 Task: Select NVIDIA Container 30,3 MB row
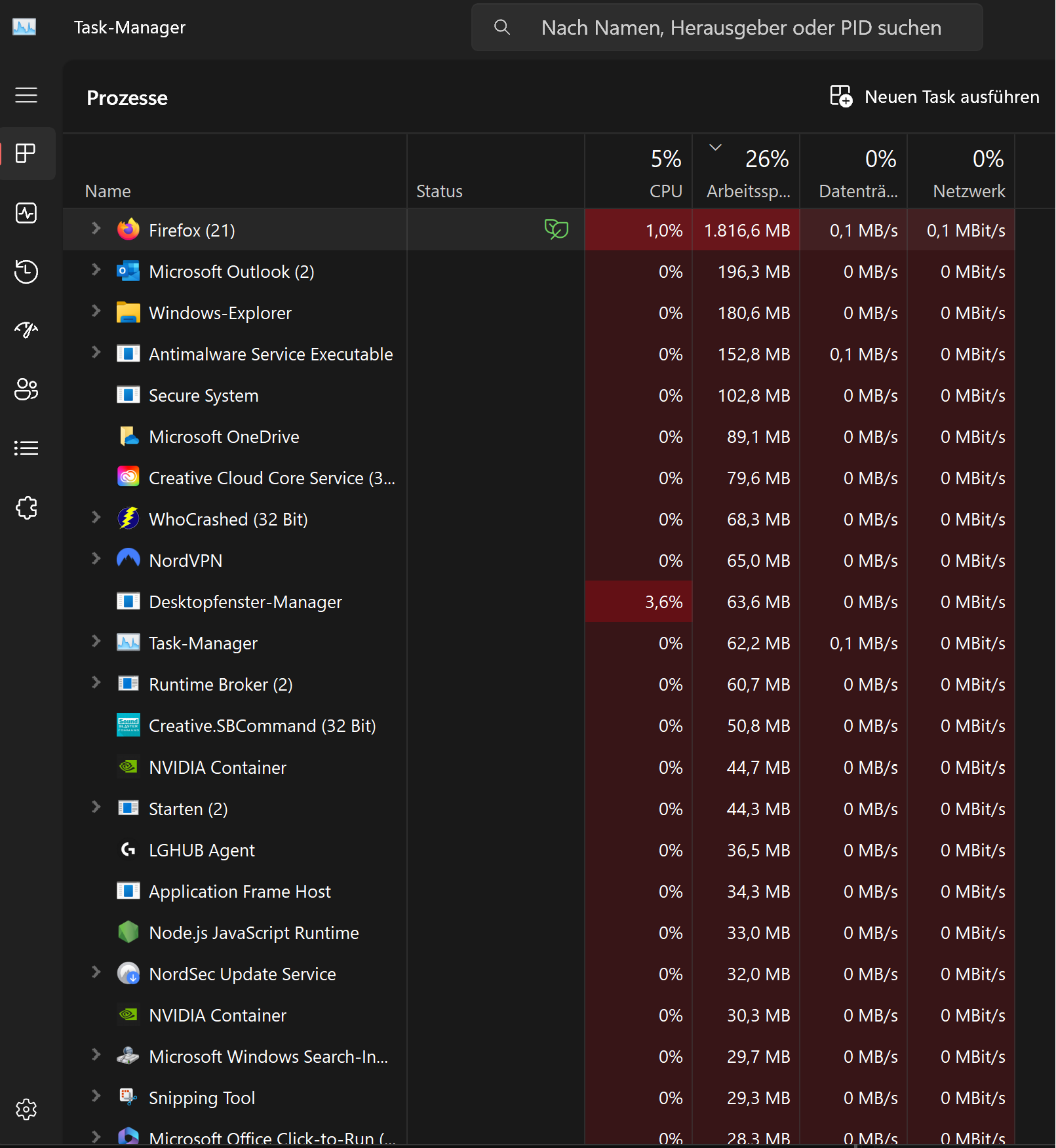click(x=539, y=1015)
